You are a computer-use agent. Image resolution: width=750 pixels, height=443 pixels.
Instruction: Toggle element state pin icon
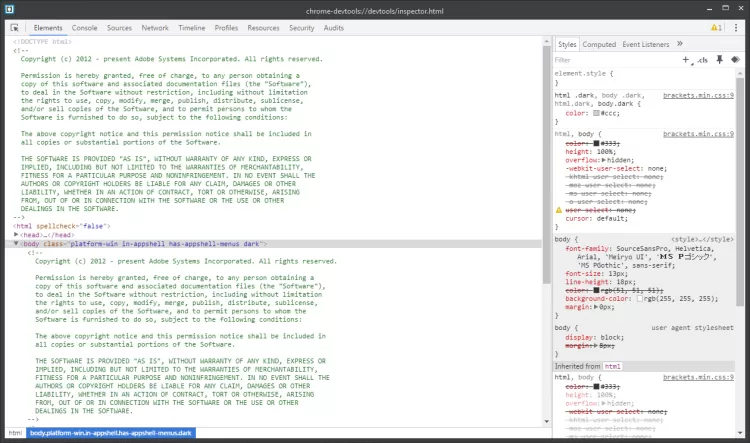click(x=719, y=60)
